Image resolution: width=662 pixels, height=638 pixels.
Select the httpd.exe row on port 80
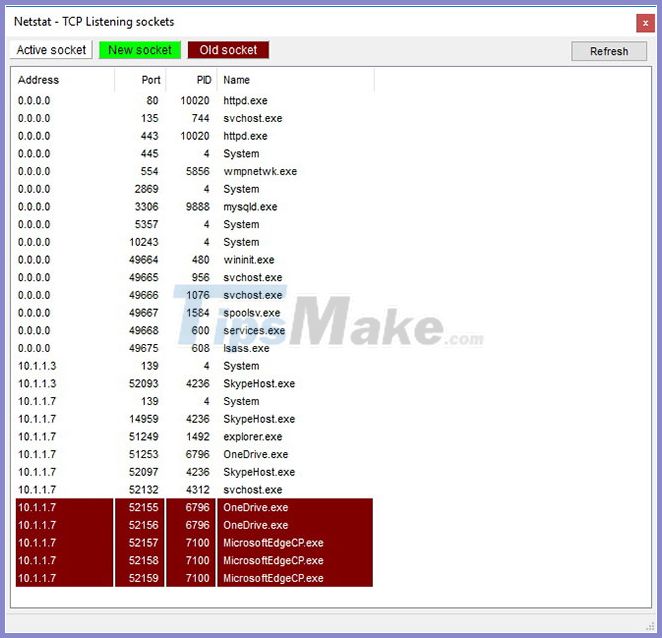click(x=194, y=100)
